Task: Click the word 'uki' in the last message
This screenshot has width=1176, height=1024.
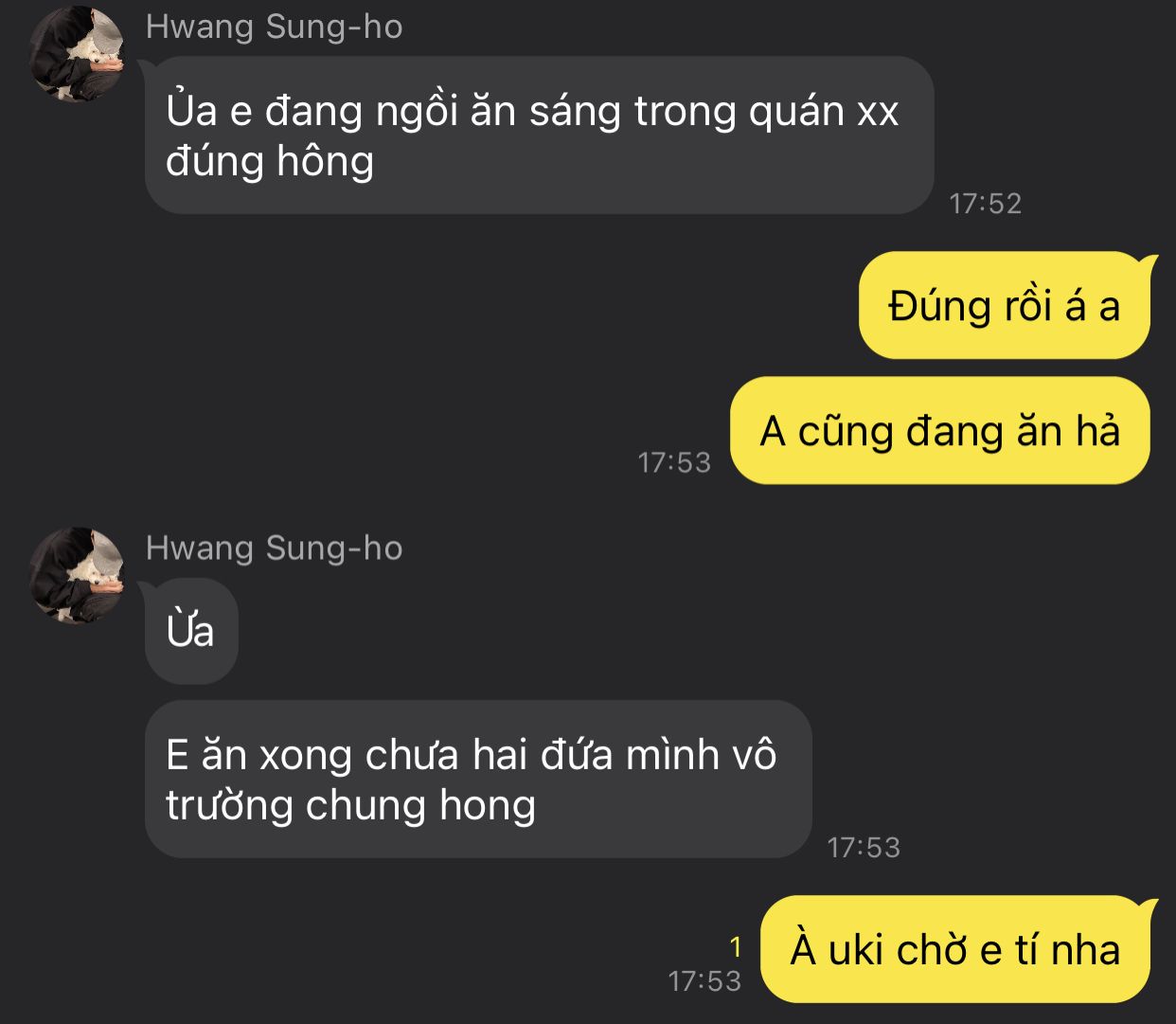Action: point(856,950)
